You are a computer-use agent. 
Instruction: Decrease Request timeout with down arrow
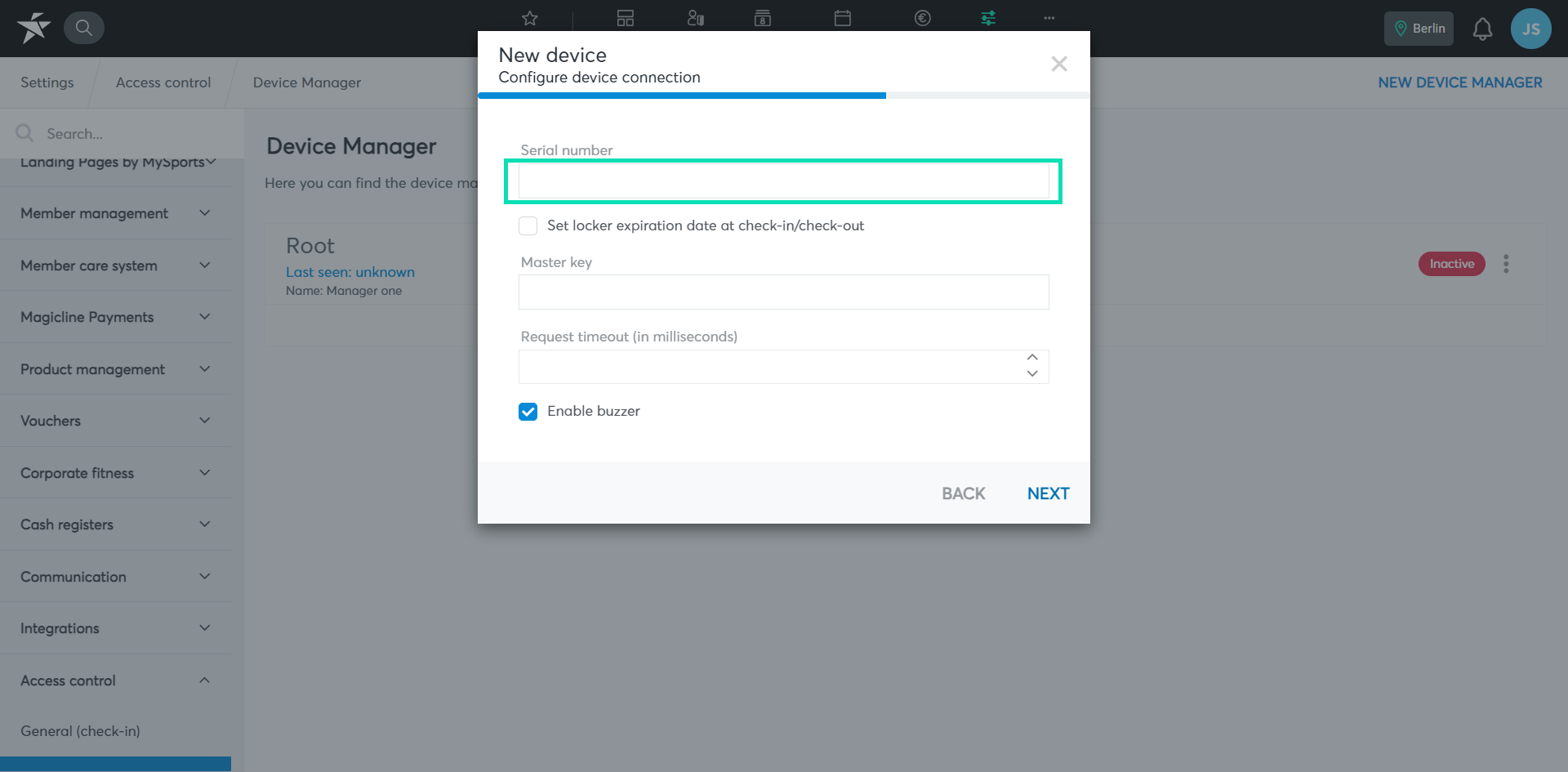click(1032, 374)
